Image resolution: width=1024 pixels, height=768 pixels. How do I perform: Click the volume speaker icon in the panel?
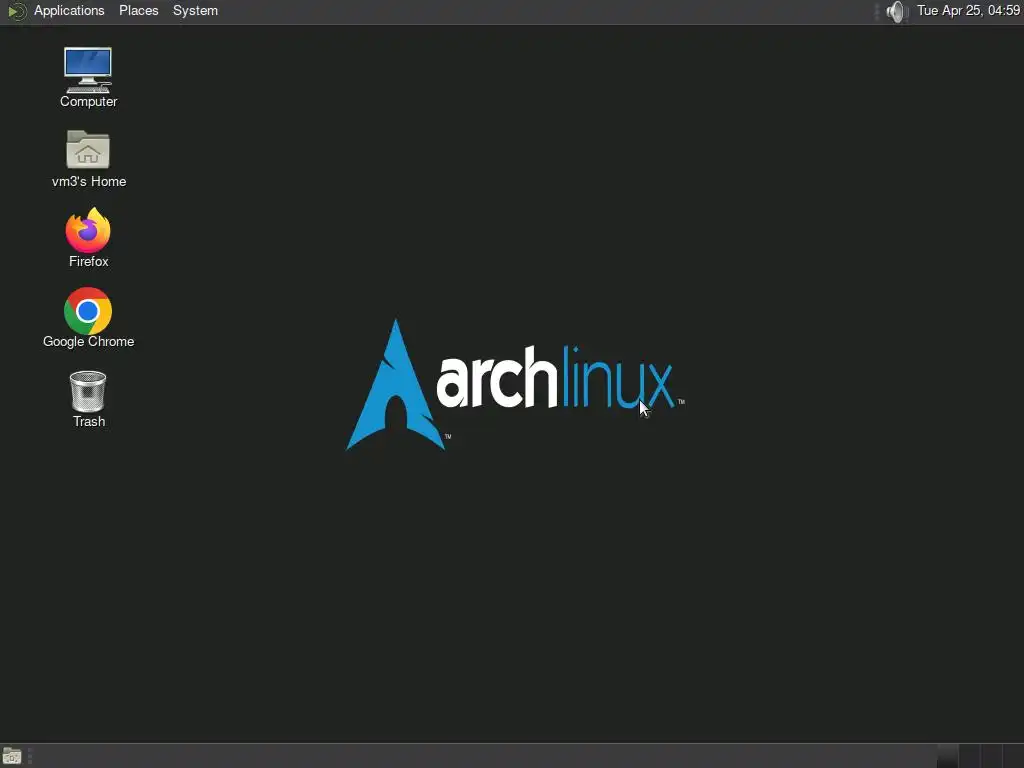click(x=897, y=11)
